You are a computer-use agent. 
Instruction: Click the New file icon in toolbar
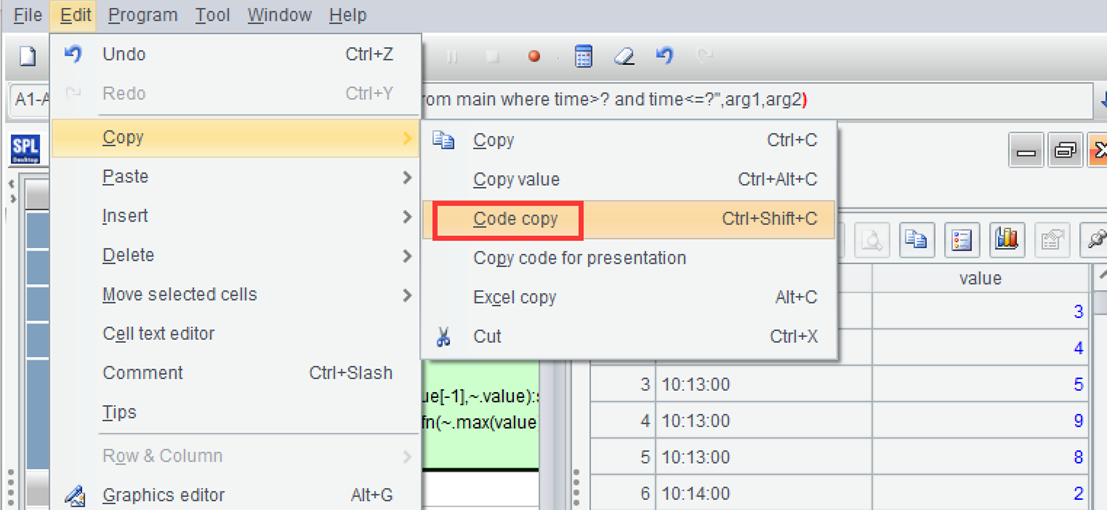[x=28, y=57]
